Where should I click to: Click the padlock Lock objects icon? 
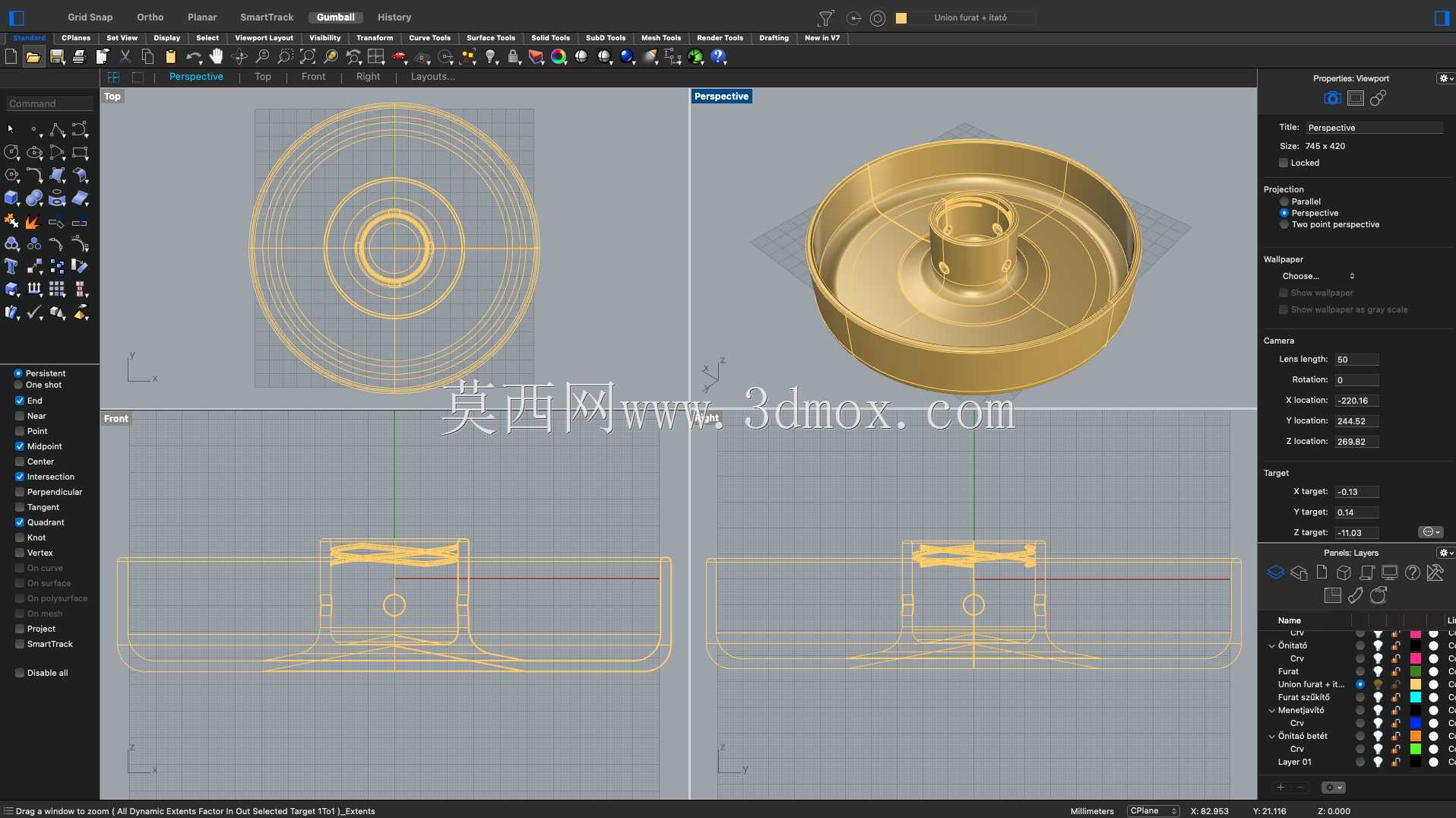tap(513, 56)
